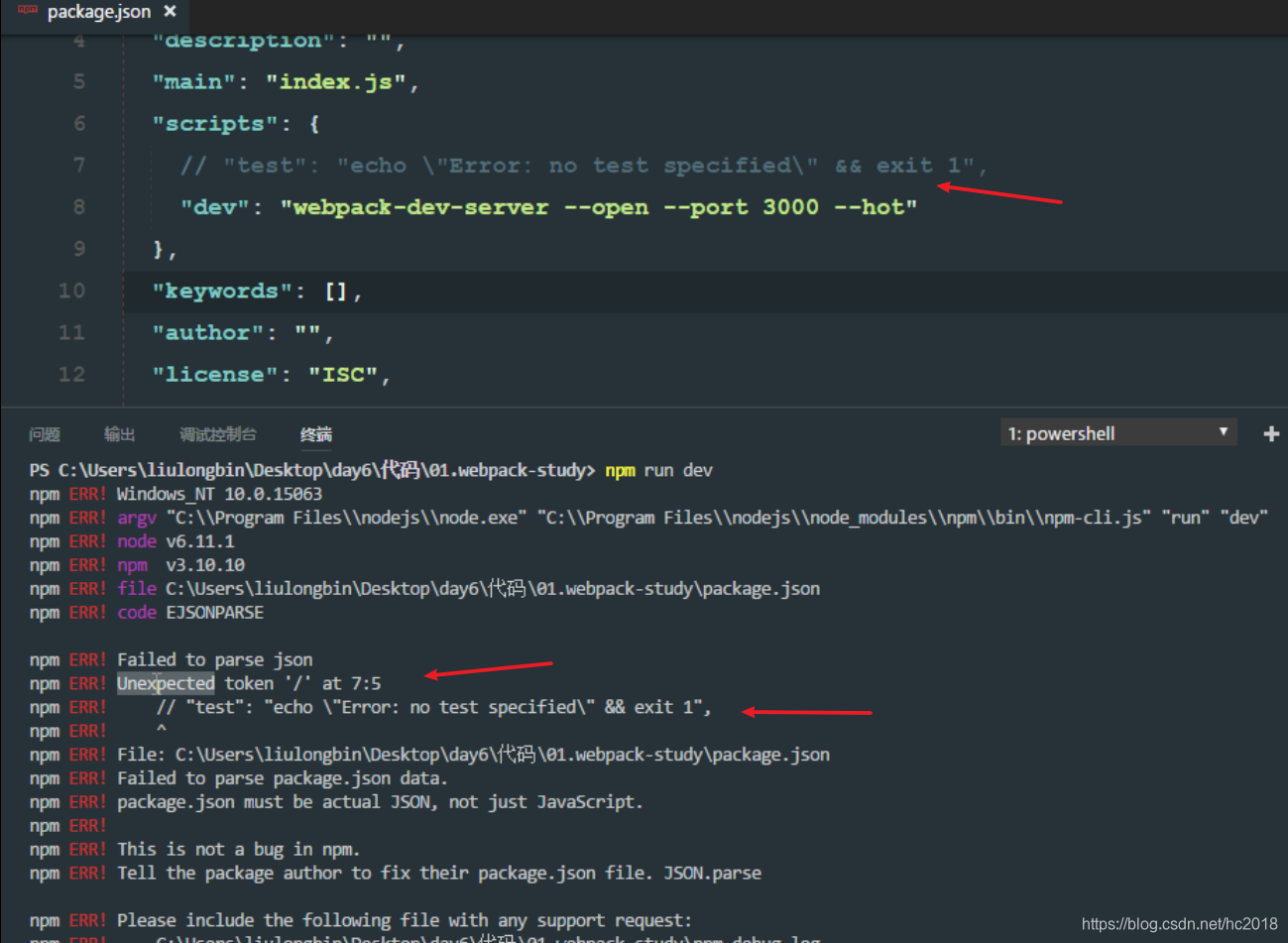Click the "scripts" key on line 6

coord(215,124)
